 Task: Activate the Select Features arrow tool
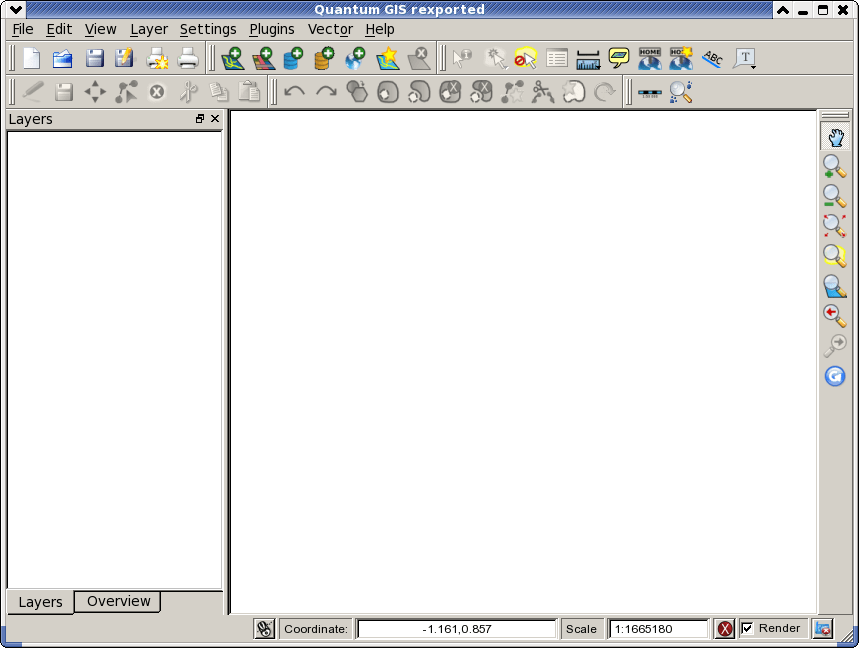click(x=496, y=59)
